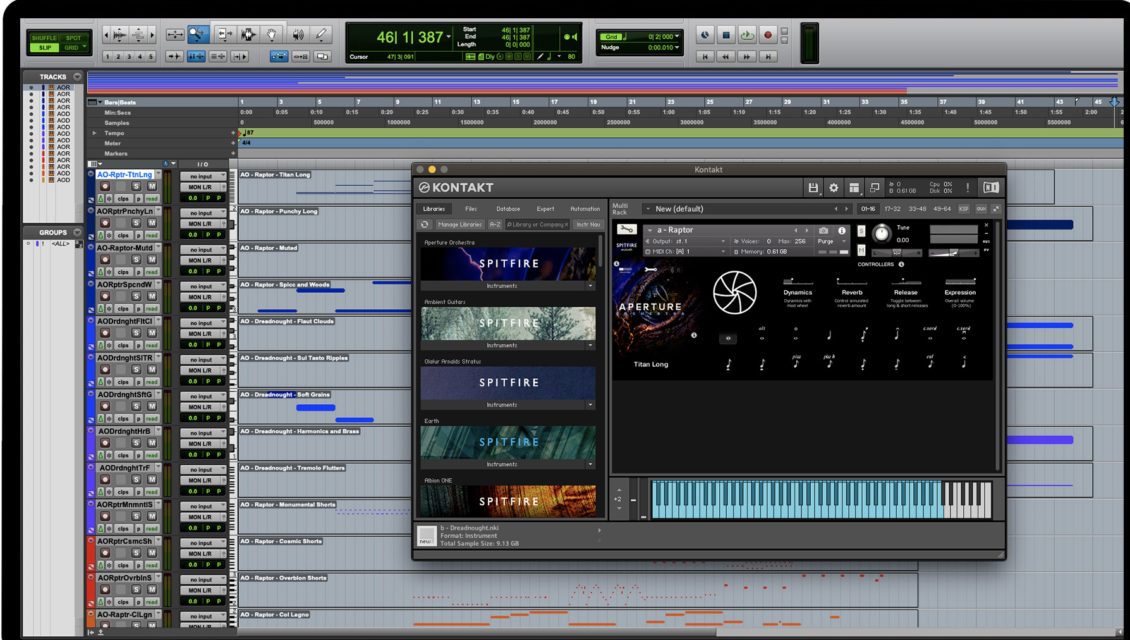Click the transport Record button
Image resolution: width=1130 pixels, height=640 pixels.
click(768, 35)
